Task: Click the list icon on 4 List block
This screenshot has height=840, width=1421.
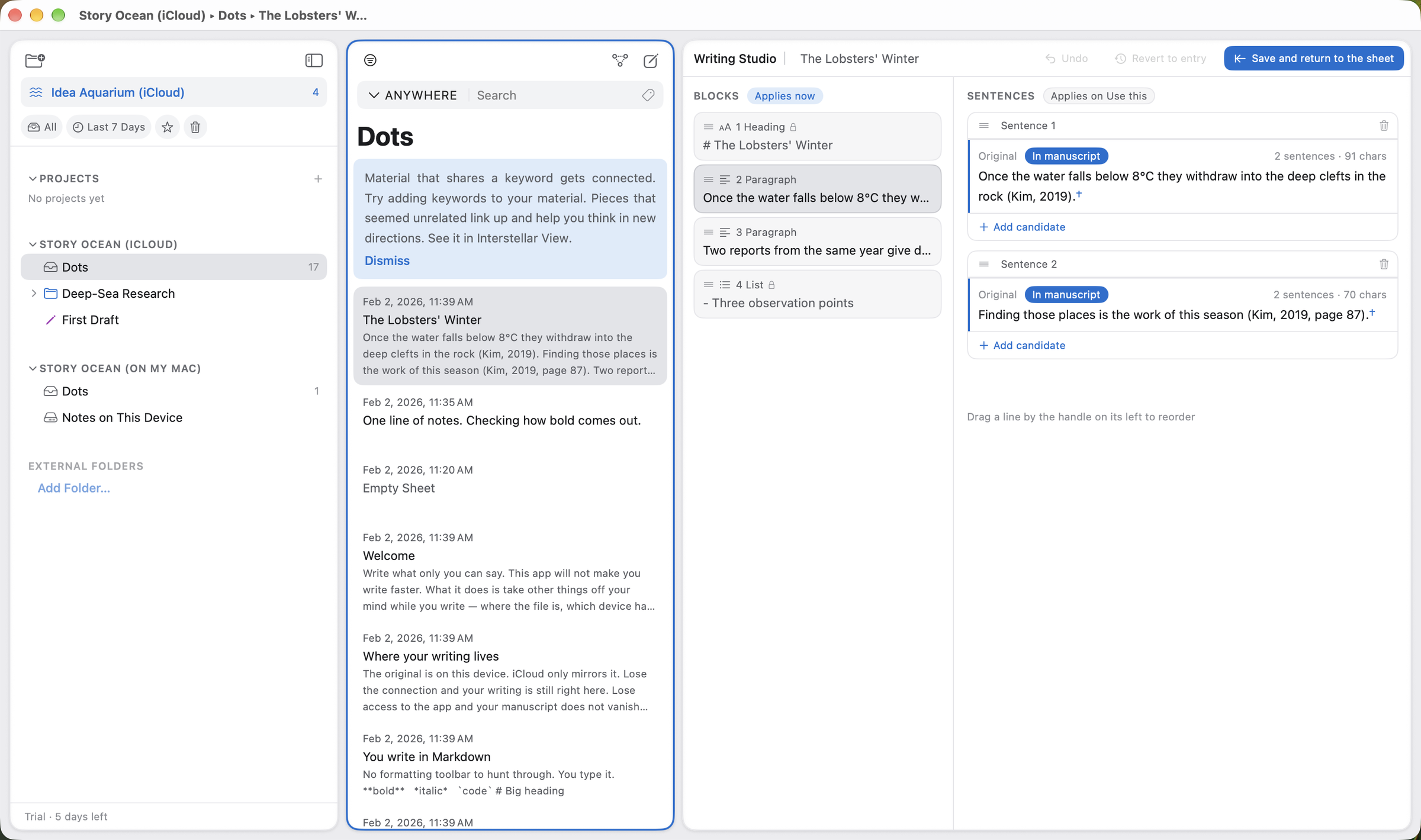Action: pos(725,285)
